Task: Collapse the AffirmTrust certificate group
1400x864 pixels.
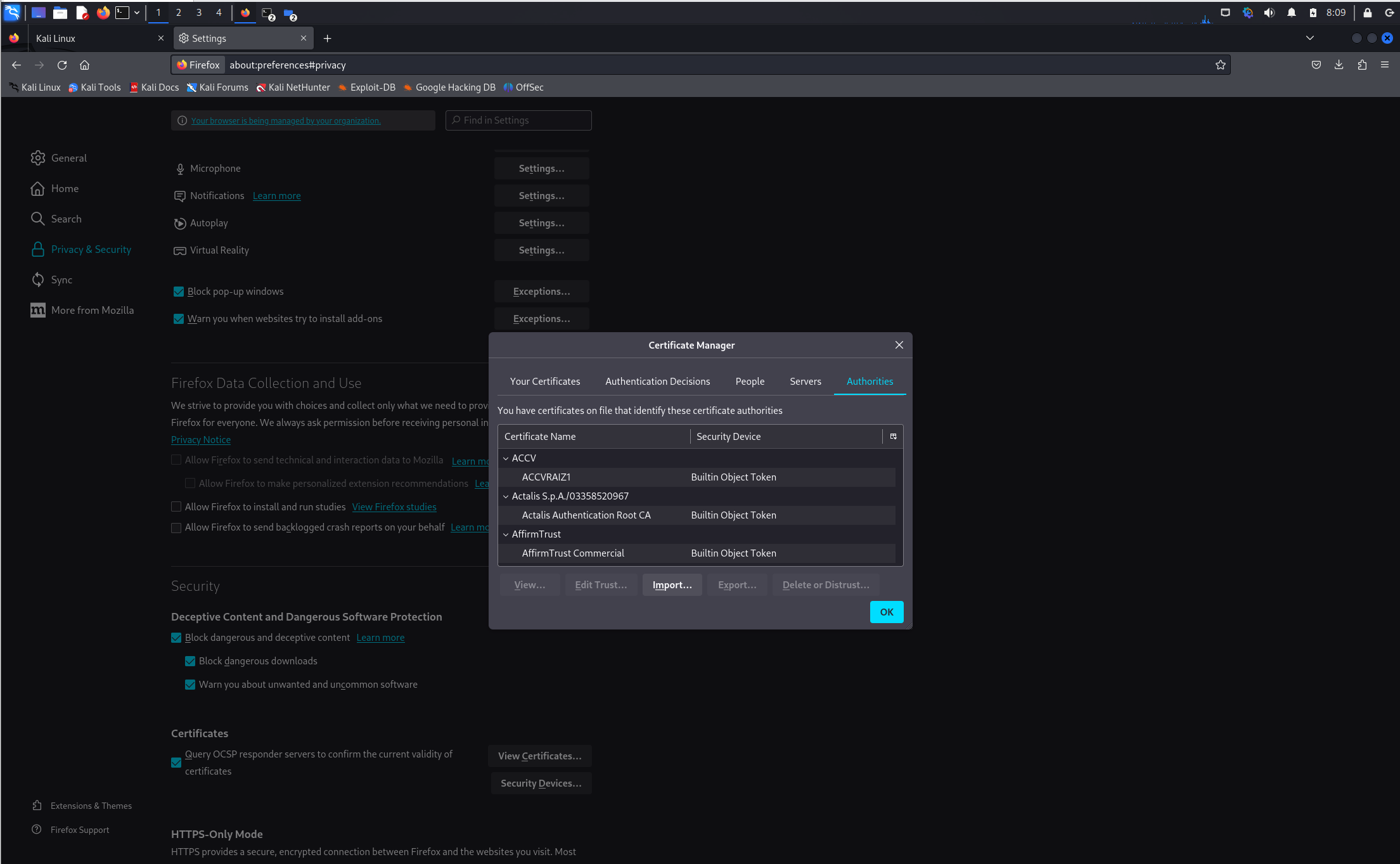Action: [x=506, y=534]
